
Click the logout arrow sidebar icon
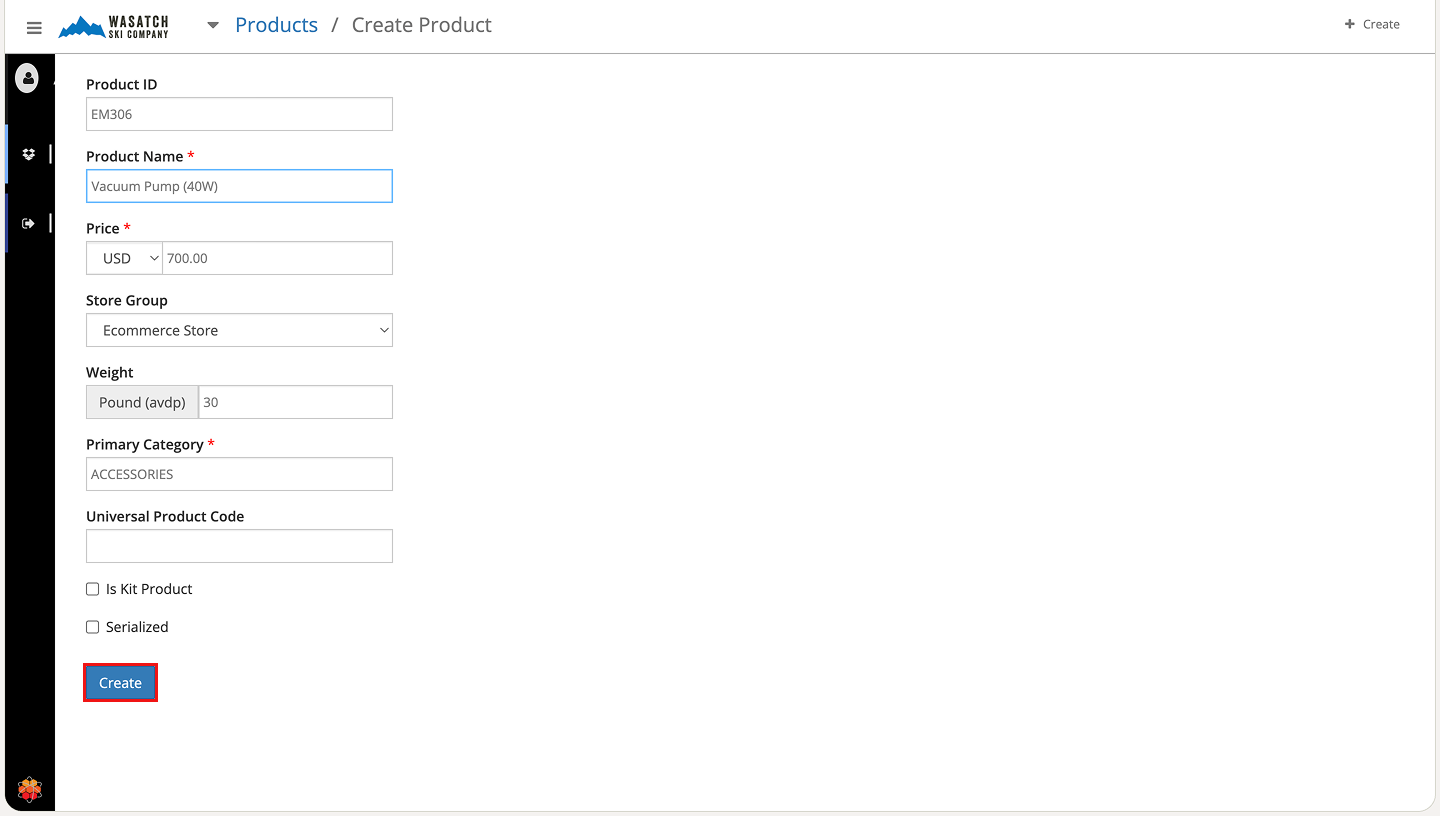28,223
